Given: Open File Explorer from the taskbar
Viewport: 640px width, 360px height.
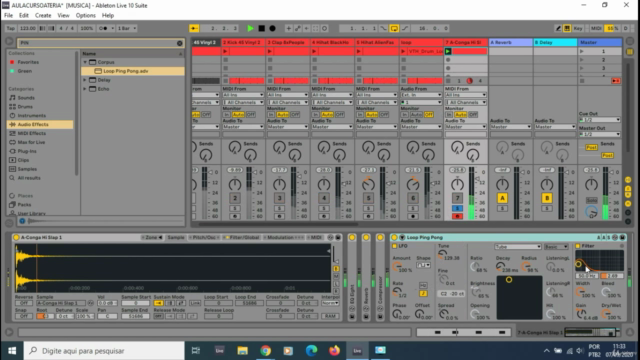Looking at the screenshot, I should (242, 351).
